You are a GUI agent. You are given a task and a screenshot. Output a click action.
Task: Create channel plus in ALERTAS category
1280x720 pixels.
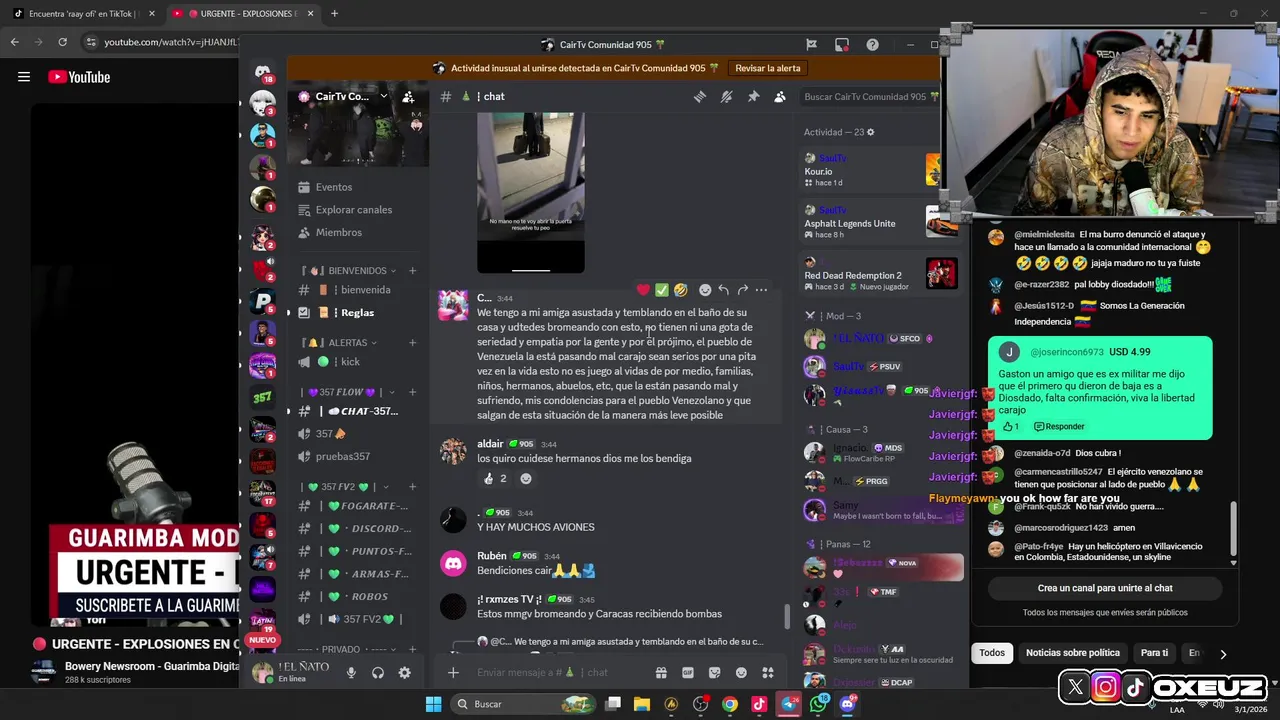click(x=412, y=343)
